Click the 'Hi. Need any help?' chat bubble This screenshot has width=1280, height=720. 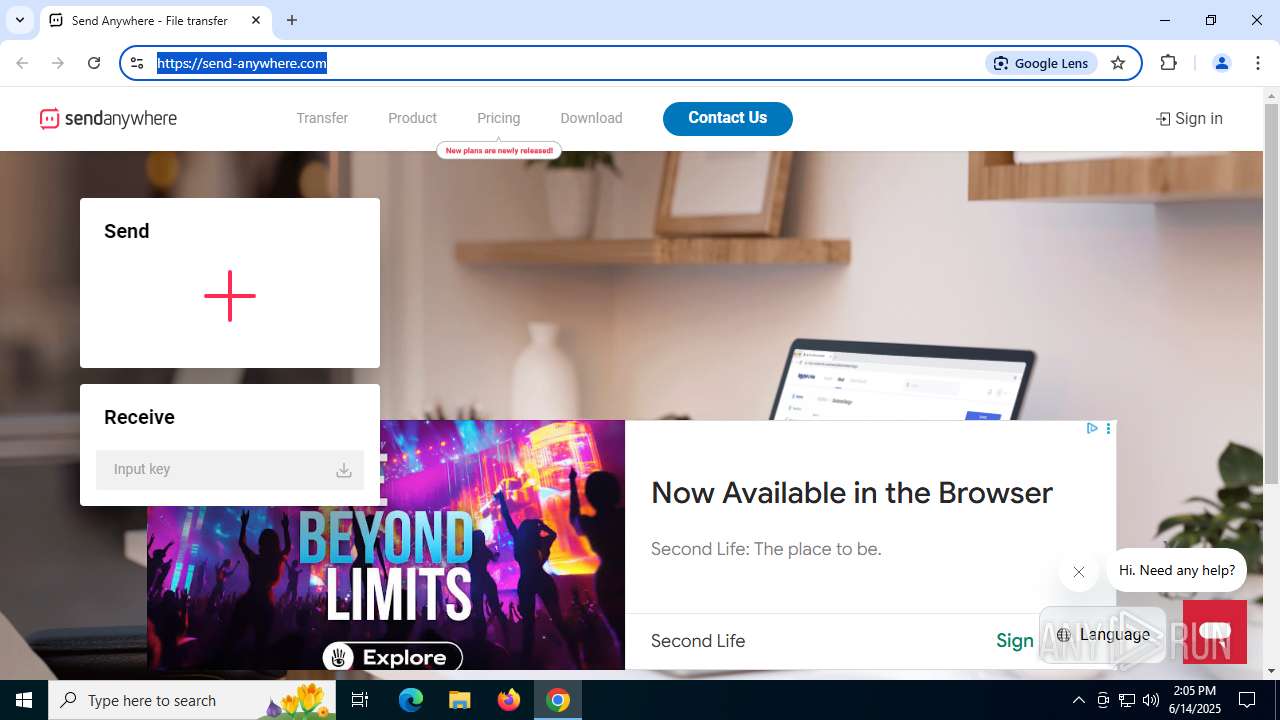pyautogui.click(x=1177, y=570)
